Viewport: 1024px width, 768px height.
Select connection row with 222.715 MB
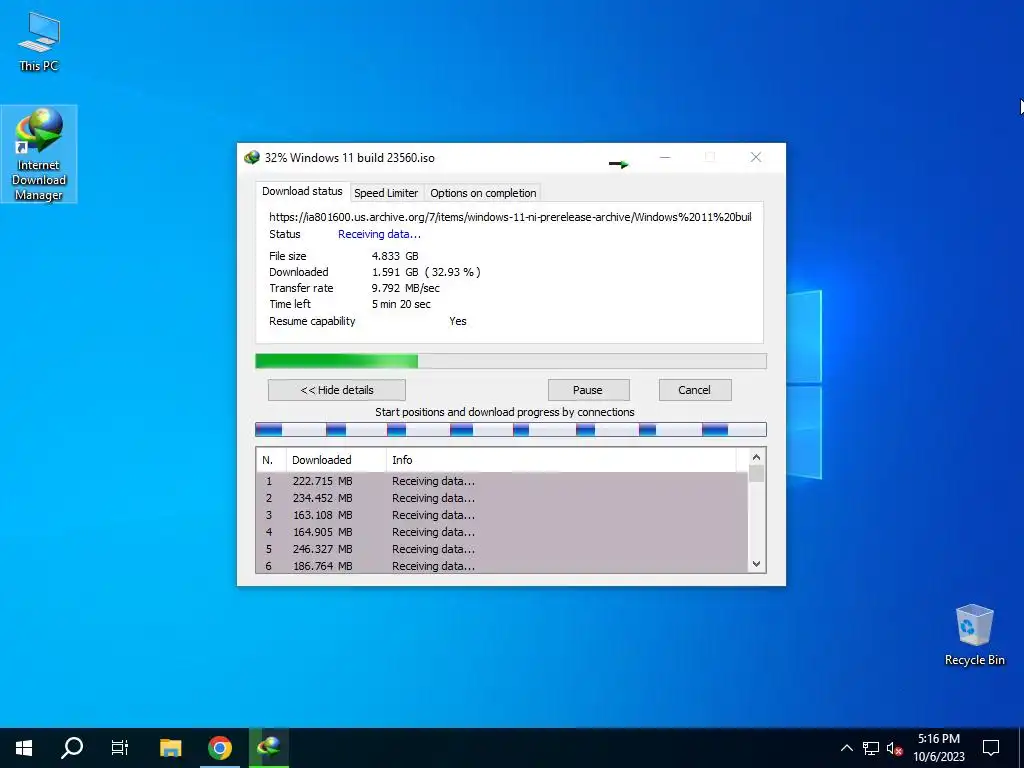click(502, 481)
